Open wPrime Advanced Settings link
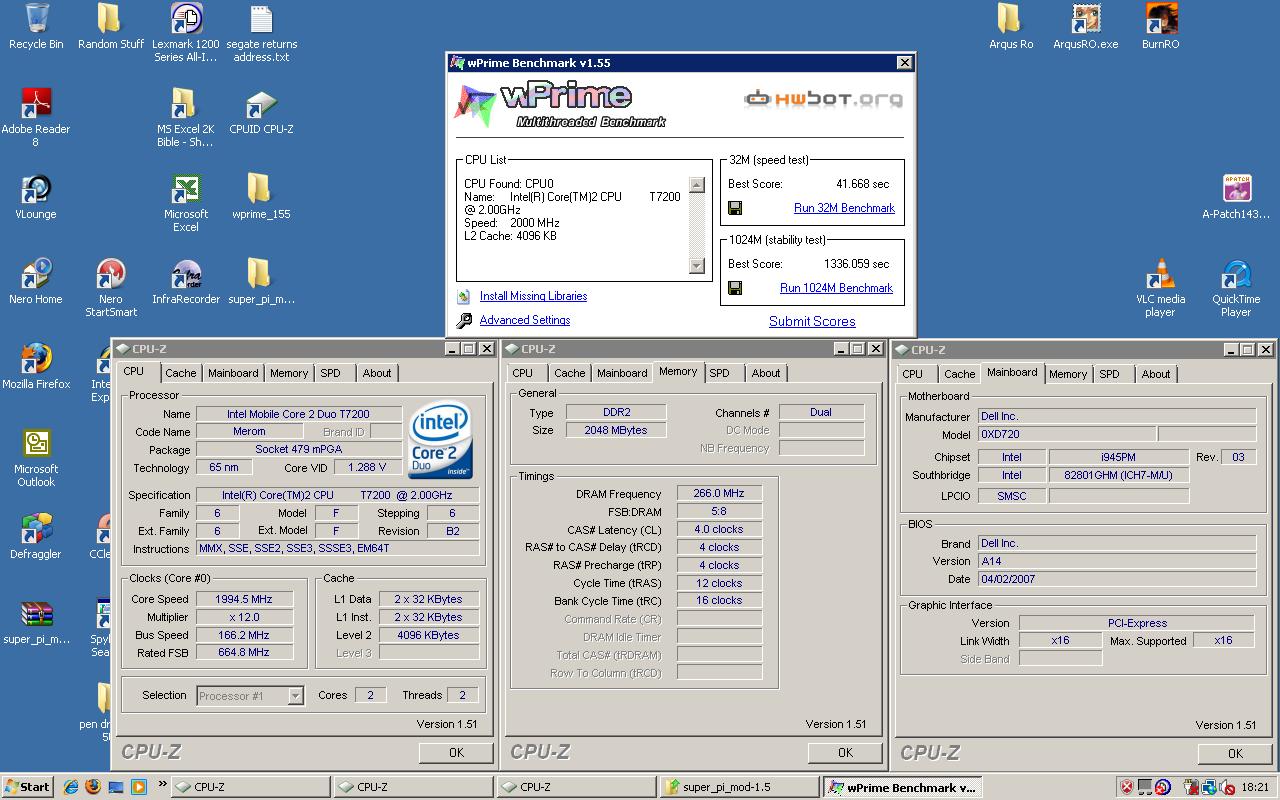1280x800 pixels. click(525, 320)
